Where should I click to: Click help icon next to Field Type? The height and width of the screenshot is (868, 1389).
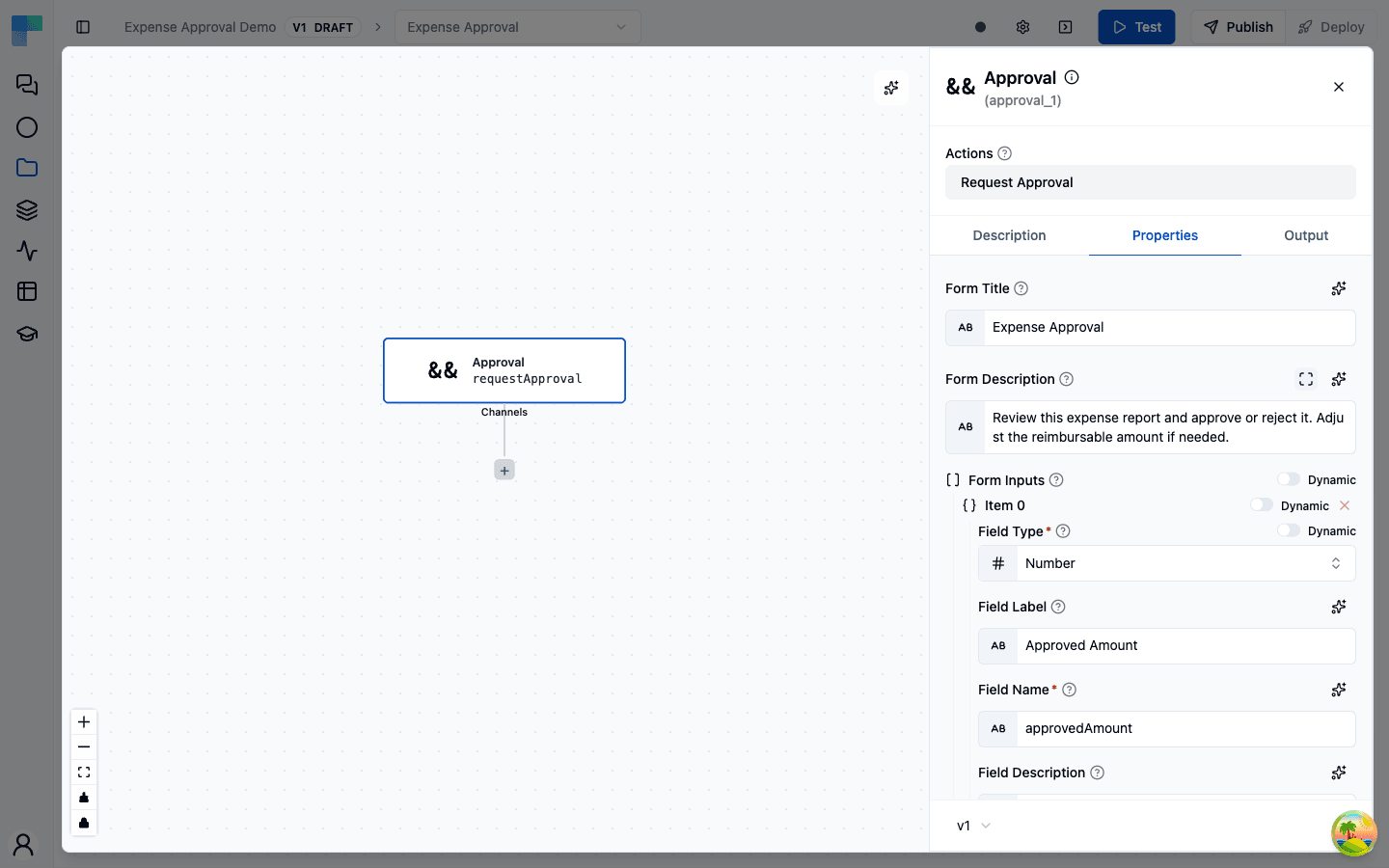1063,531
